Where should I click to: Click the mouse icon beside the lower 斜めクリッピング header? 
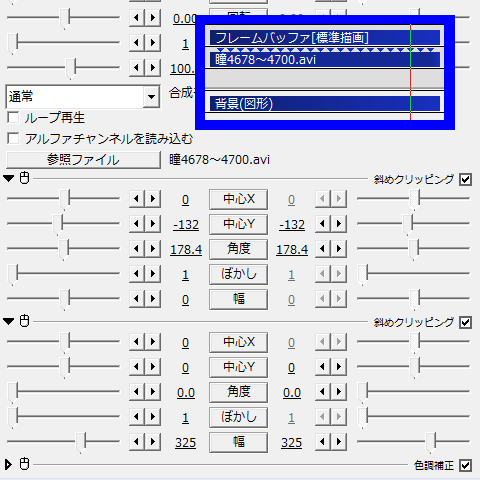tap(24, 321)
